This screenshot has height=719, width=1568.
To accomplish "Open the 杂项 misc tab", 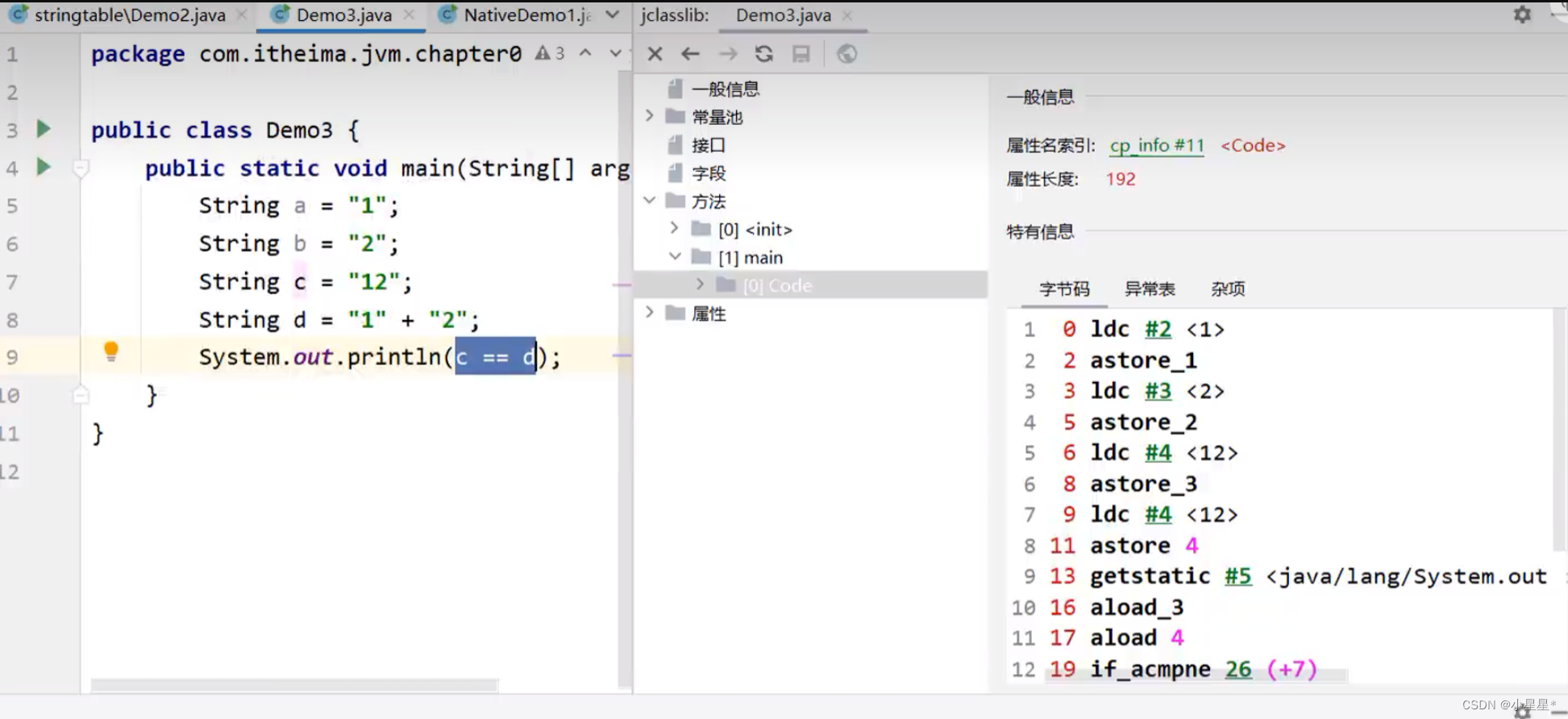I will pyautogui.click(x=1228, y=289).
